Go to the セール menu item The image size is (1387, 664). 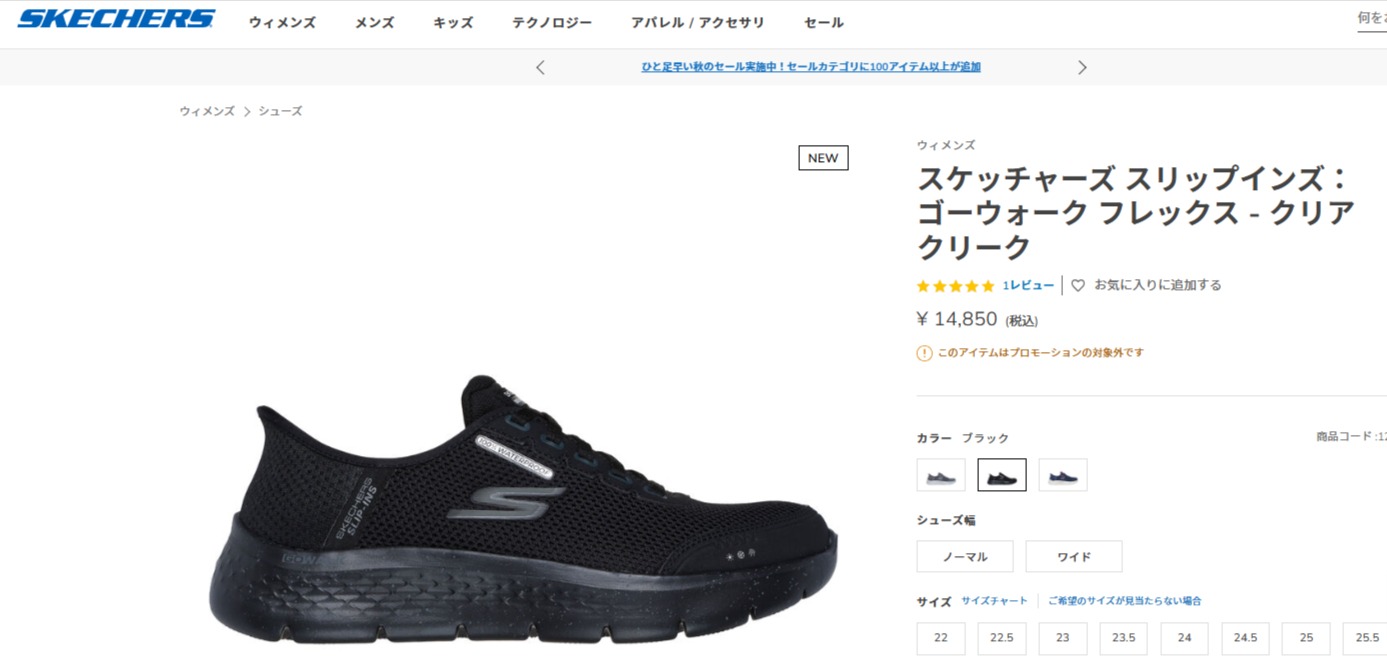point(824,22)
